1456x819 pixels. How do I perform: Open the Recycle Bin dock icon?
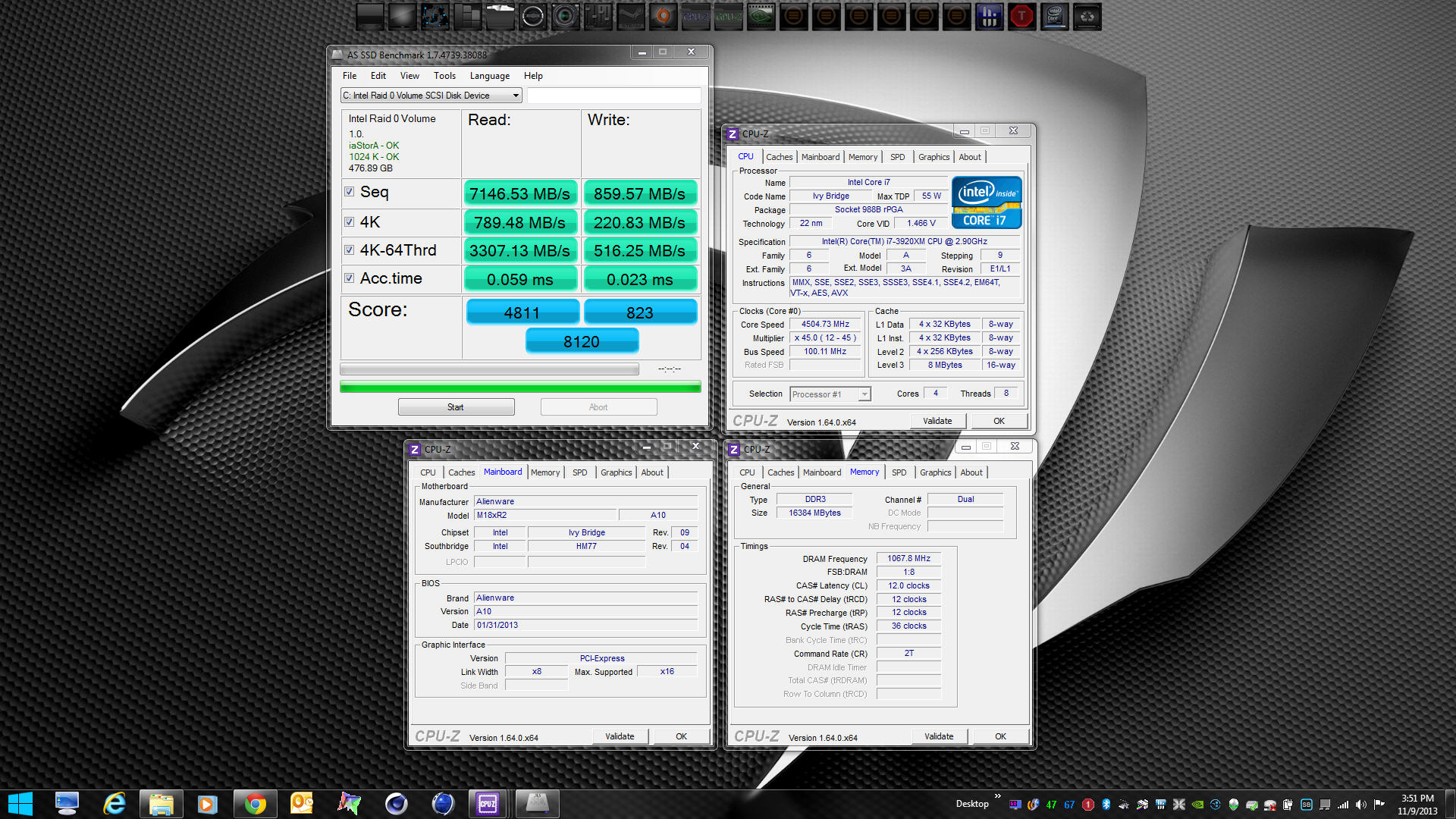pos(1087,16)
